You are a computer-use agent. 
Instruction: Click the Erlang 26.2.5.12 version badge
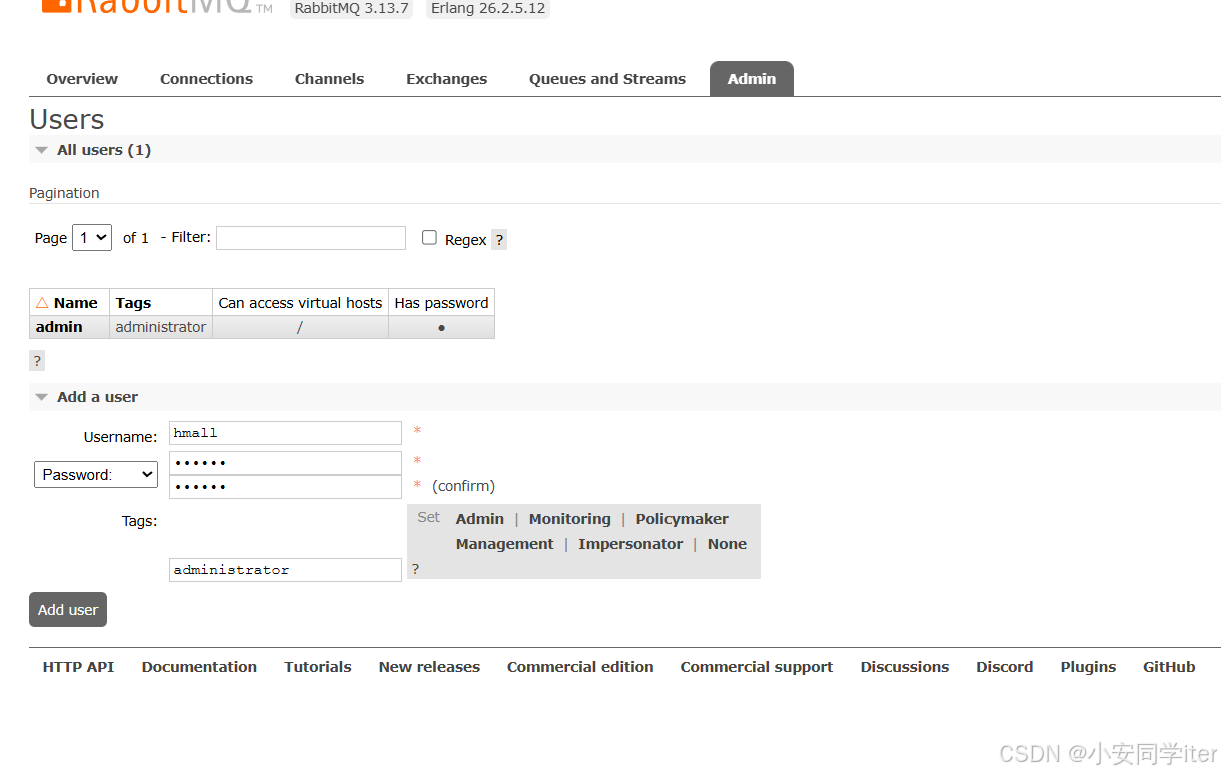[488, 8]
